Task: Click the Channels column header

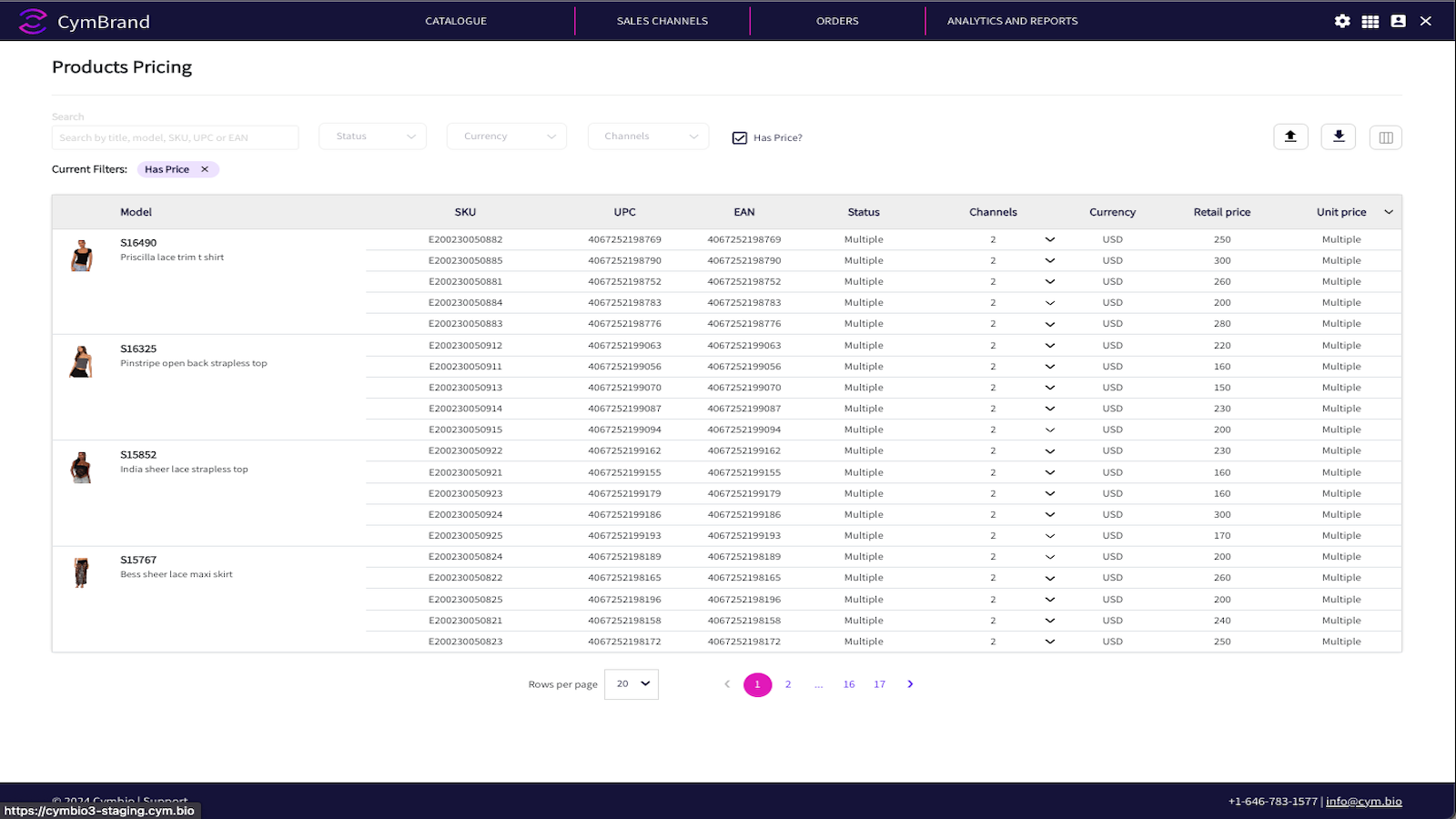Action: pyautogui.click(x=993, y=212)
